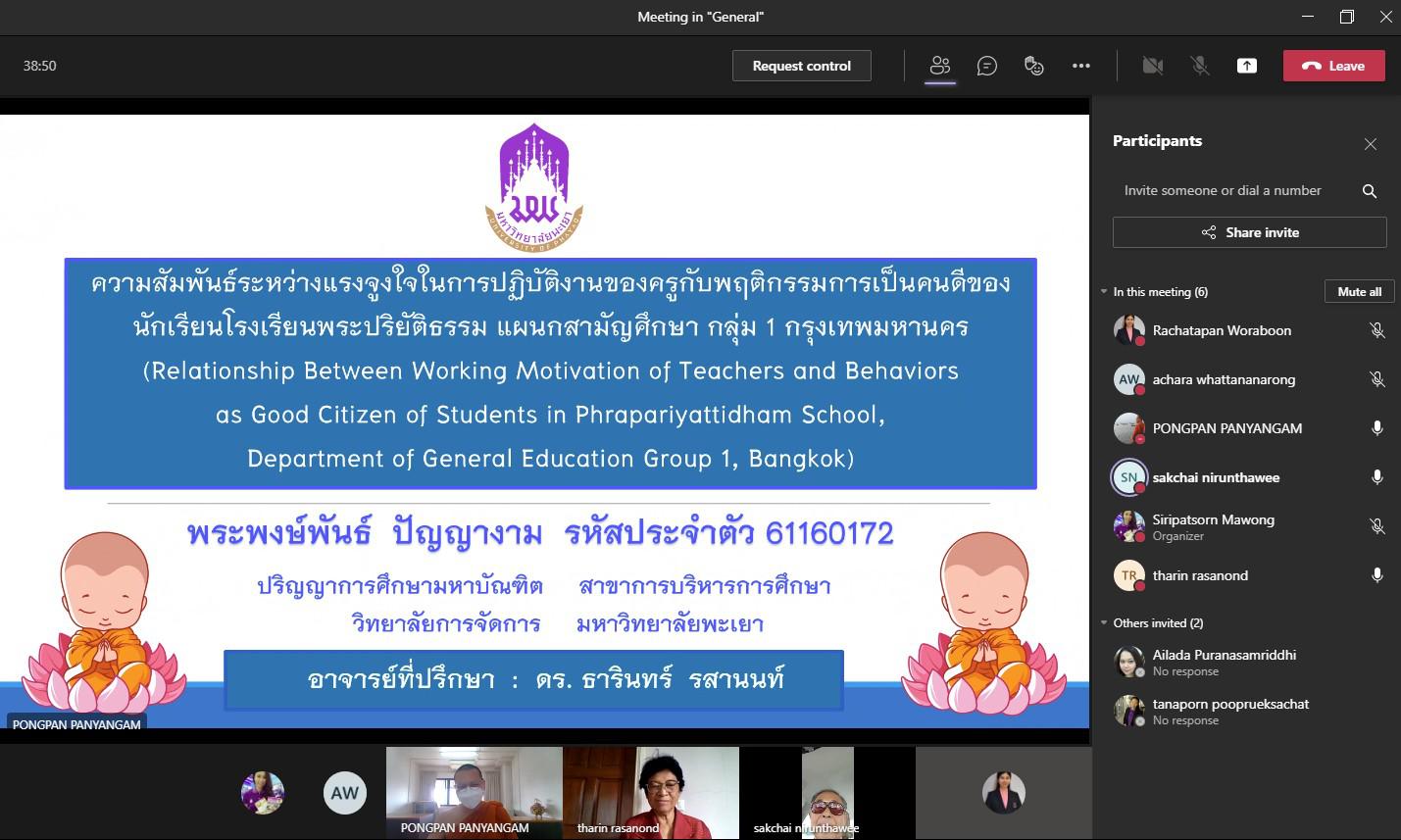Click the Request control button
This screenshot has height=840, width=1401.
pos(801,66)
